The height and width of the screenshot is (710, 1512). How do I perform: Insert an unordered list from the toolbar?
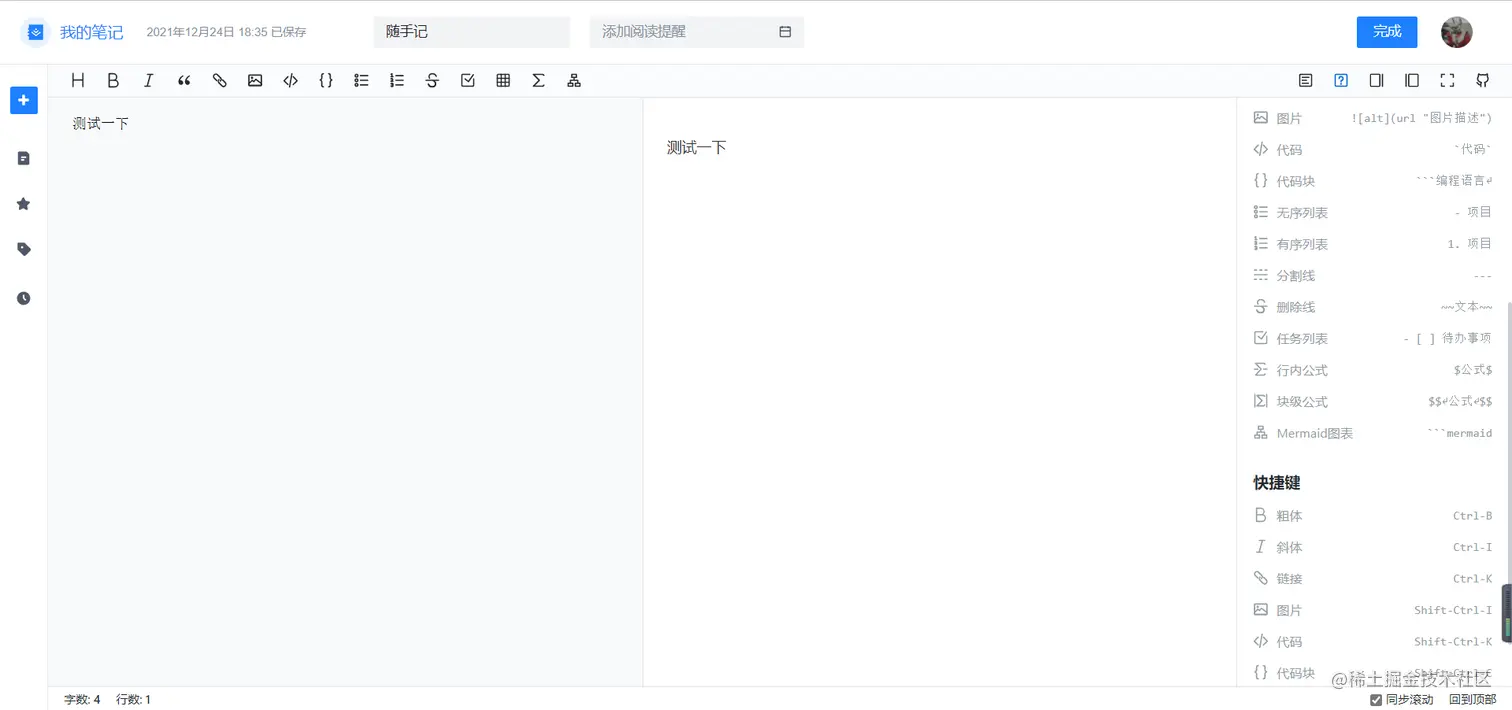pos(361,81)
